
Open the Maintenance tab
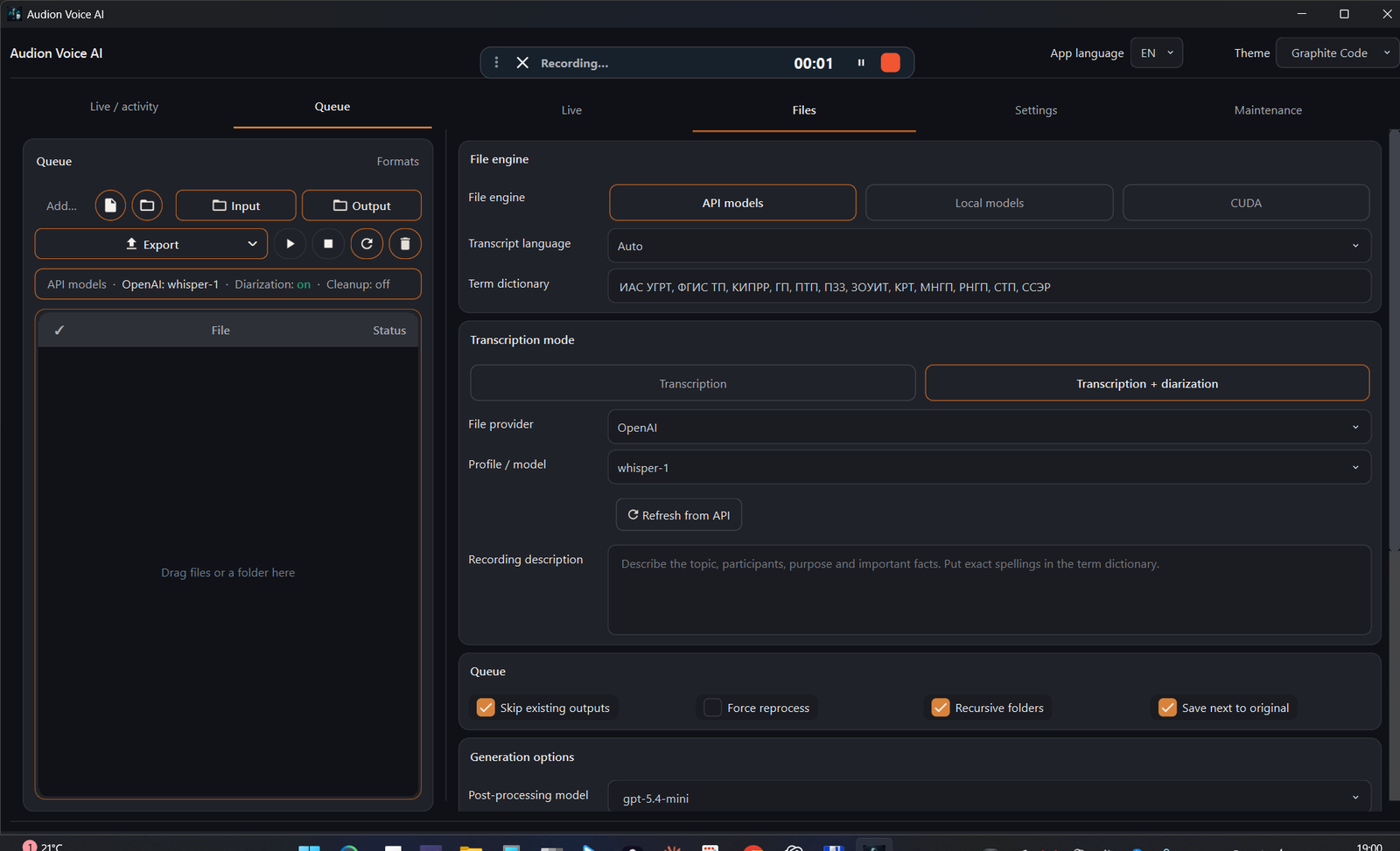pyautogui.click(x=1268, y=110)
